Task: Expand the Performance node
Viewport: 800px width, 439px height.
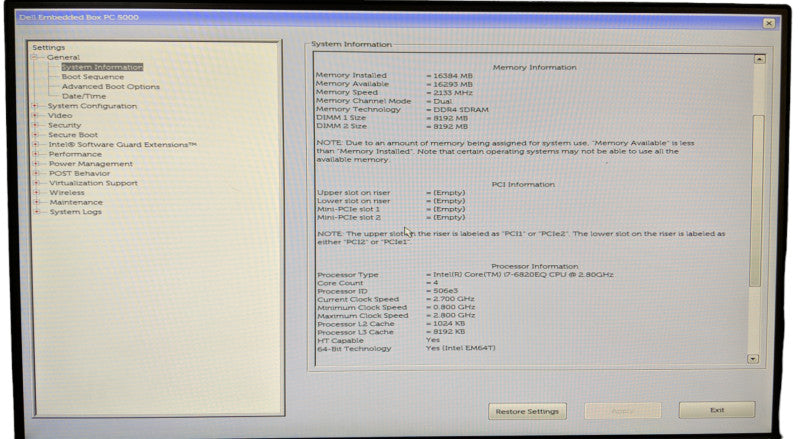Action: (36, 154)
